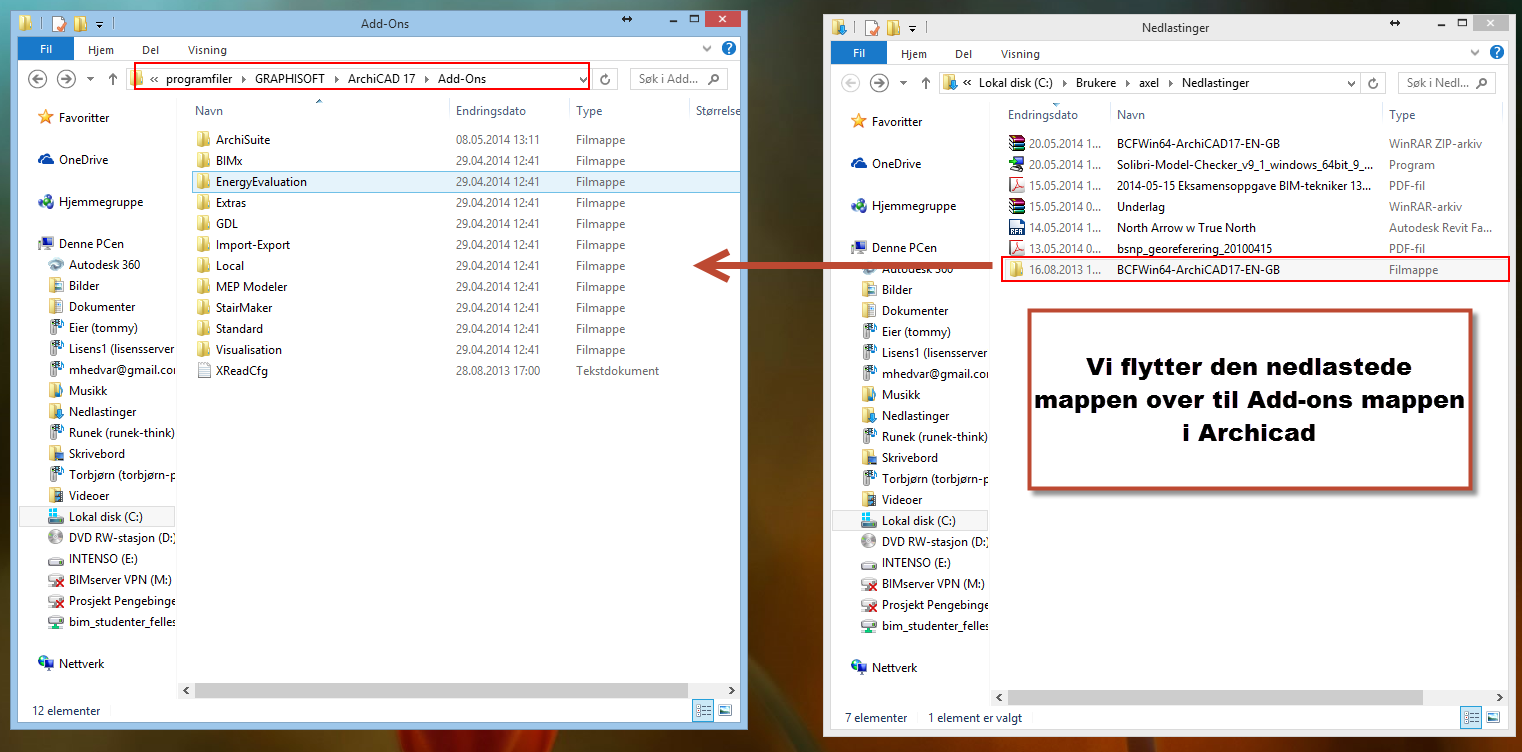Open the Del tab in the Add-Ons window
Screen dimensions: 1522x752
click(150, 50)
